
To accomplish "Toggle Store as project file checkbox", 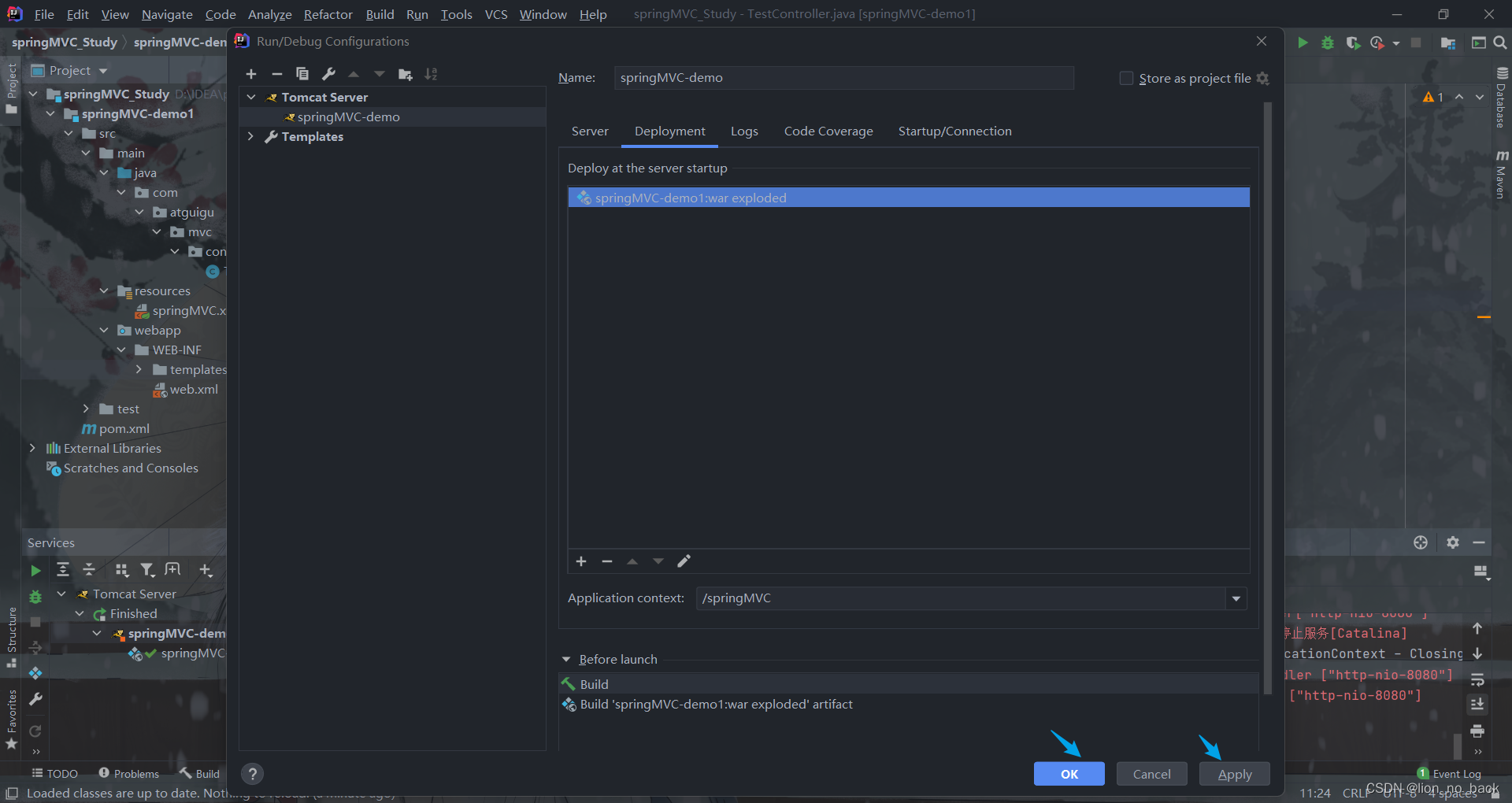I will tap(1126, 78).
